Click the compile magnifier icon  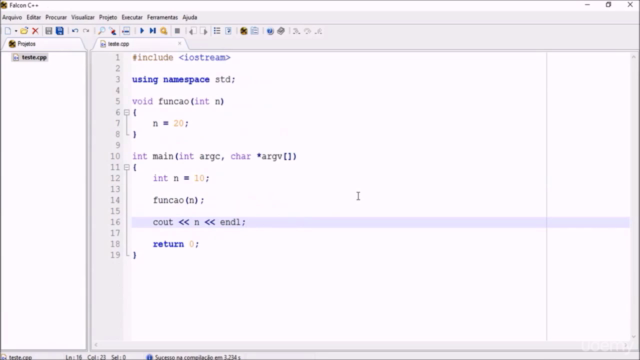point(164,31)
